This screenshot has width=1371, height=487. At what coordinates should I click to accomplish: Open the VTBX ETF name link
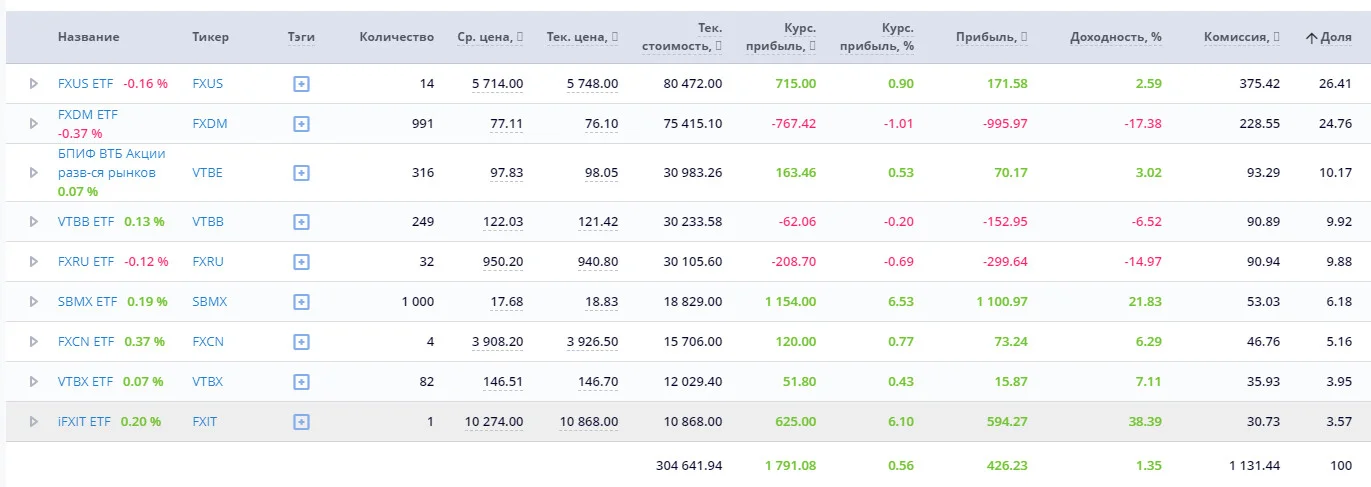(86, 382)
